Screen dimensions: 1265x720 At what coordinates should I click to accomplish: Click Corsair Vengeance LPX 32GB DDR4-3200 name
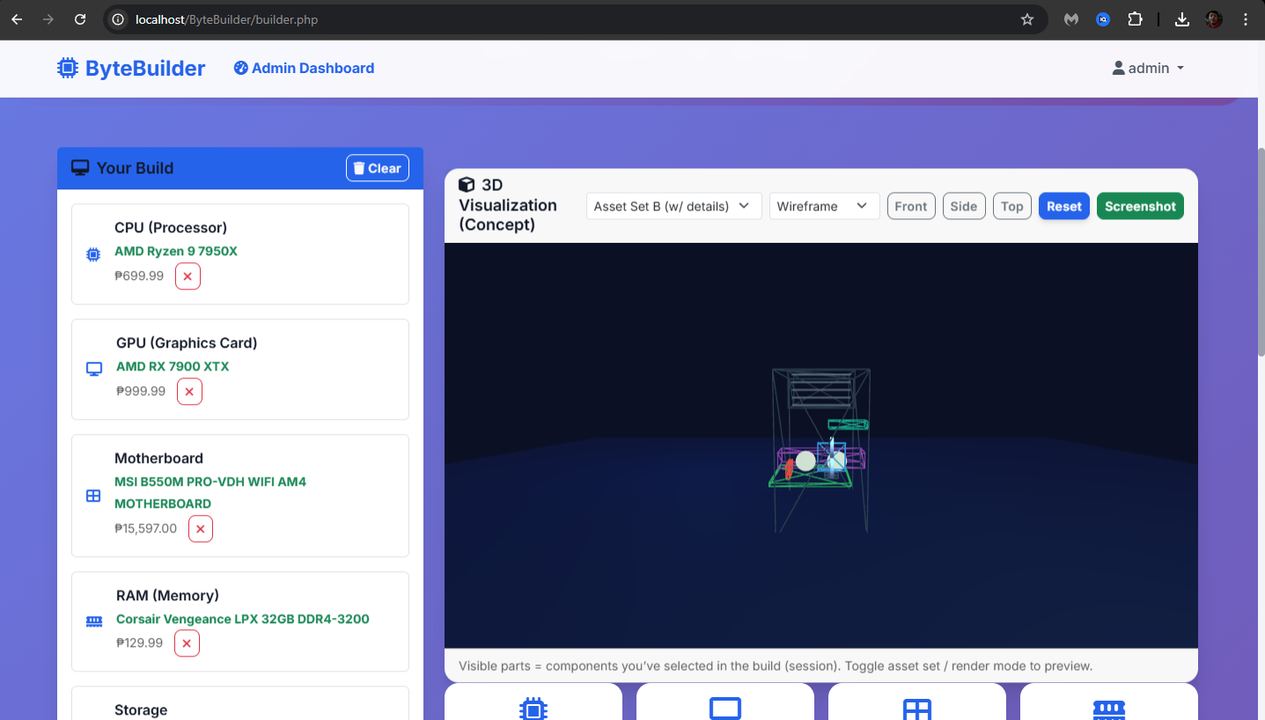tap(243, 619)
